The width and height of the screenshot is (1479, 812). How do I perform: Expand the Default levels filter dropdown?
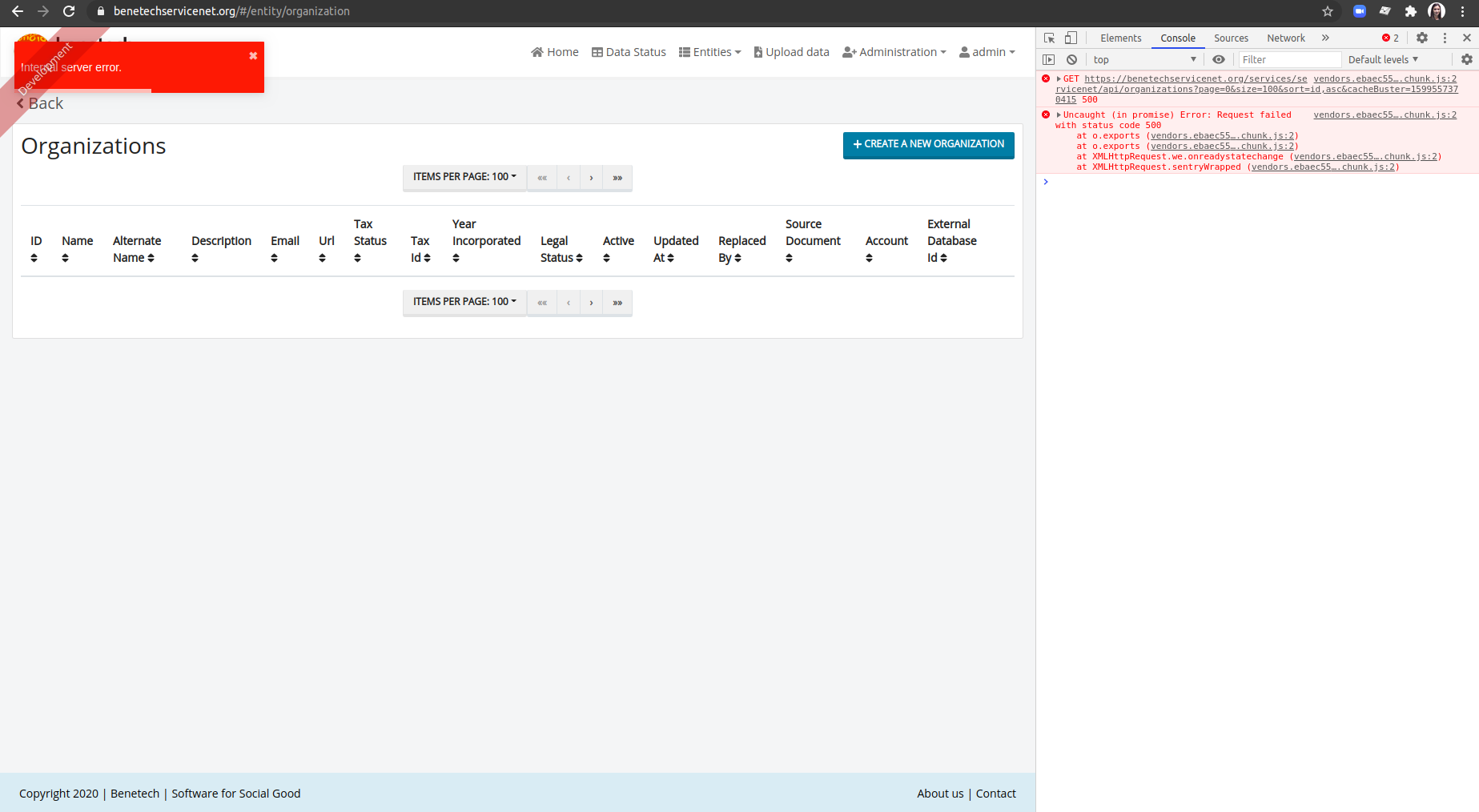1383,59
